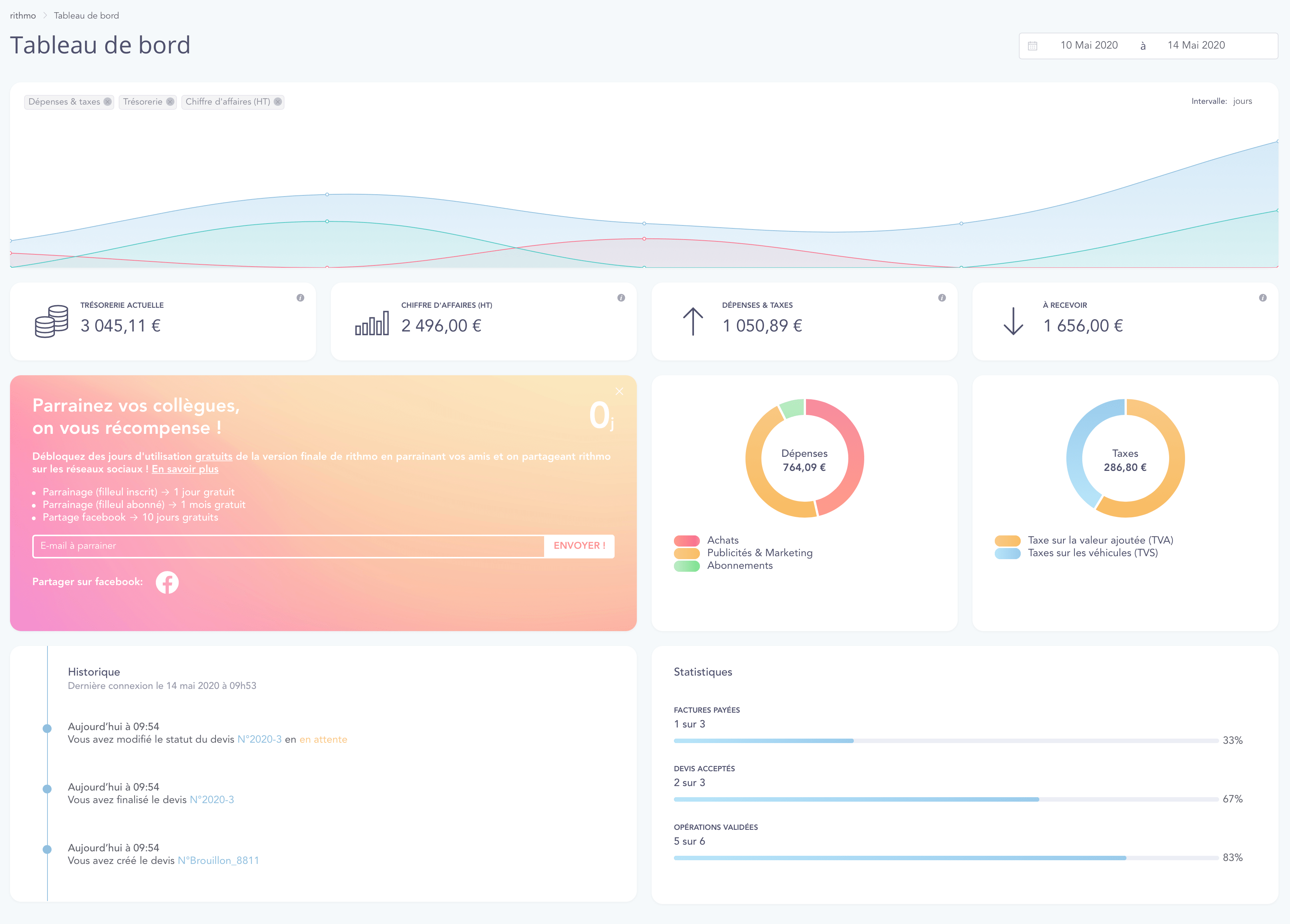Click the Devis acceptés progress bar
Image resolution: width=1290 pixels, height=924 pixels.
(x=946, y=799)
